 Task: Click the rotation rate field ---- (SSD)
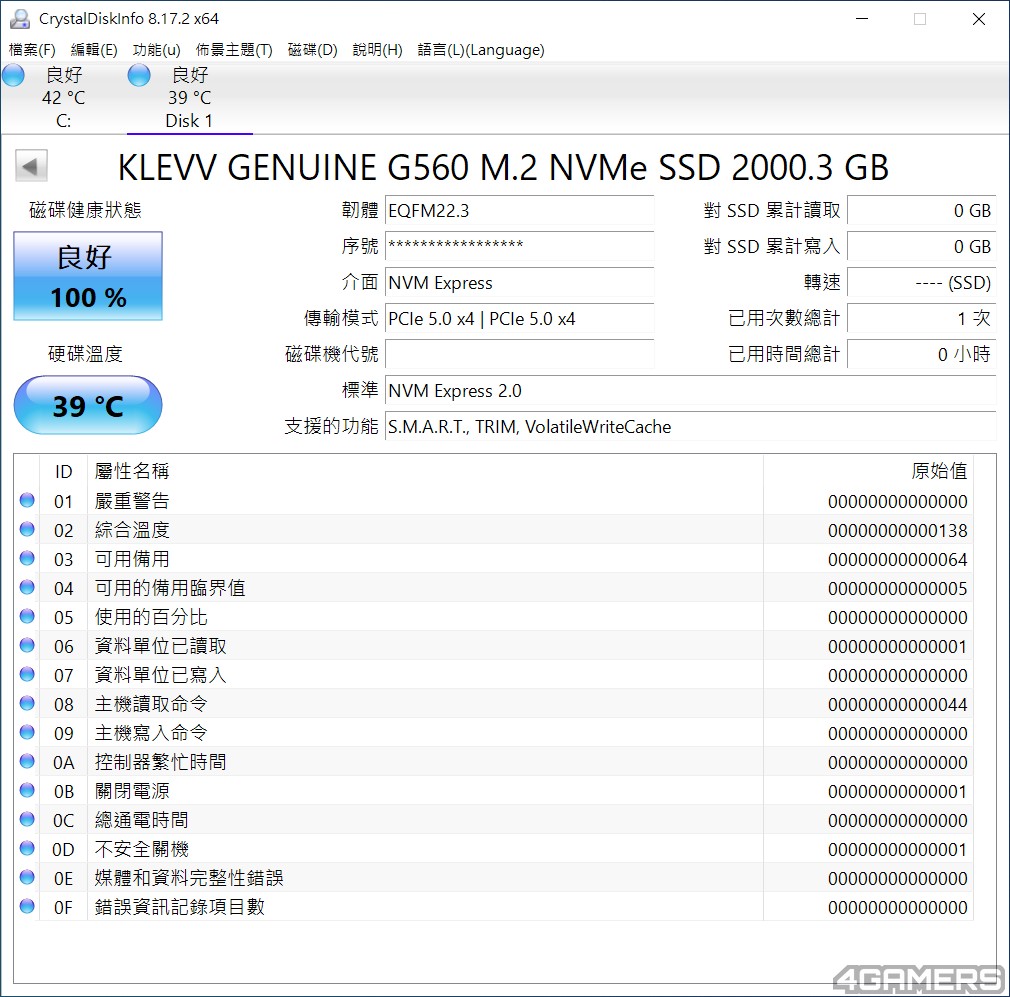(x=922, y=283)
